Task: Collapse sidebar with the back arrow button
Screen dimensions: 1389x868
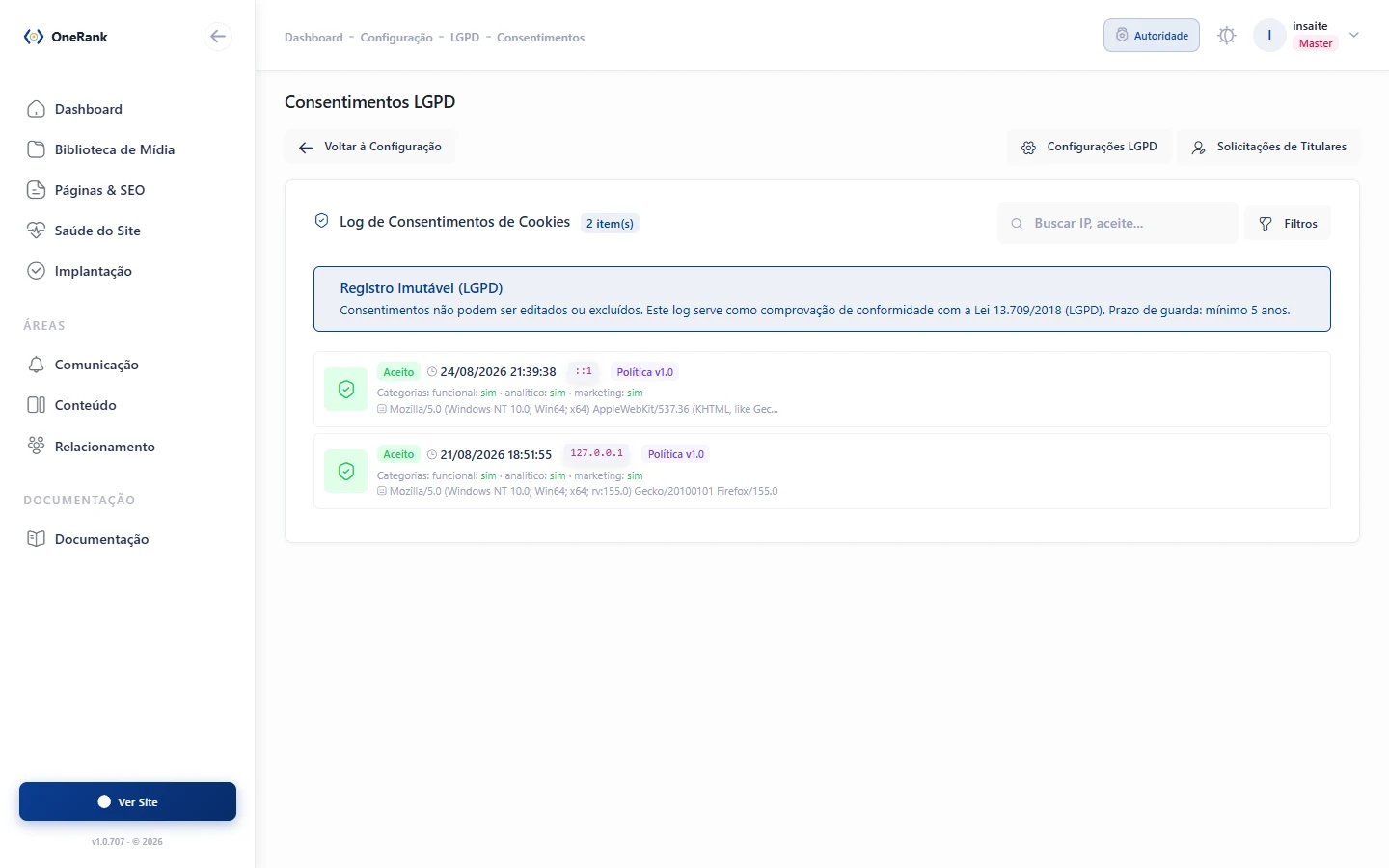Action: click(x=218, y=37)
